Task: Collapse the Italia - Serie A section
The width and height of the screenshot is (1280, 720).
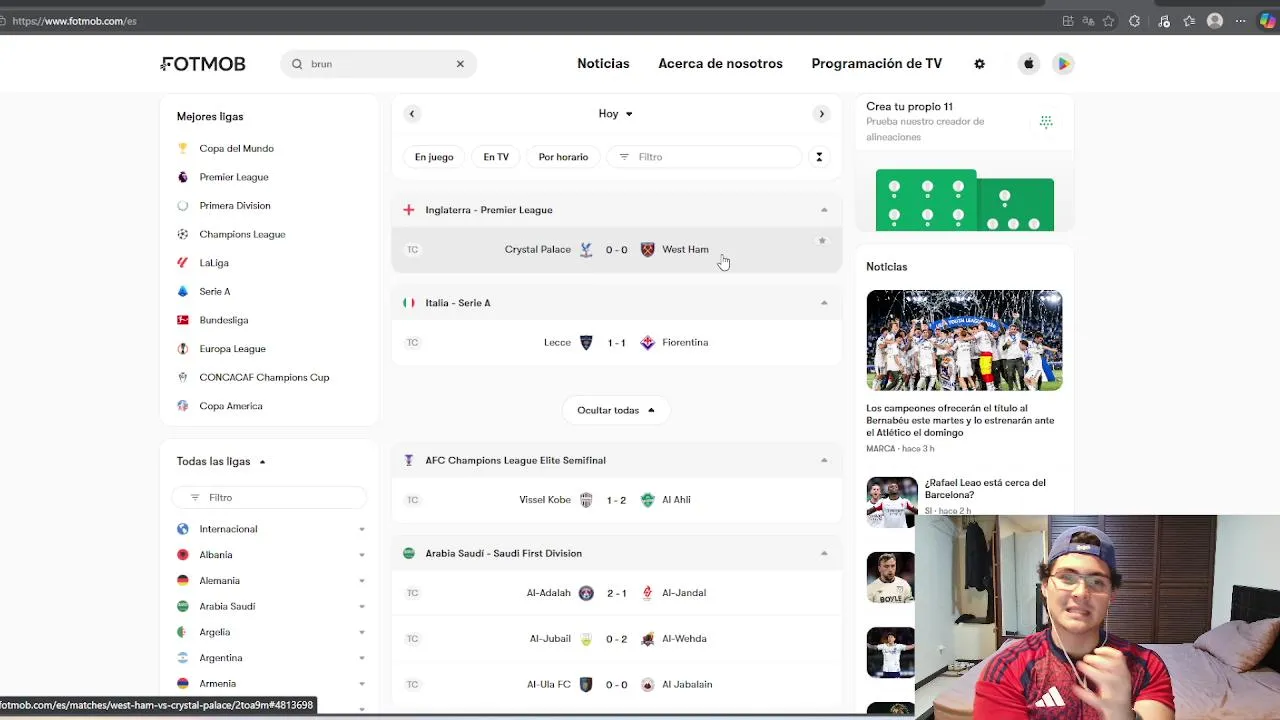Action: click(x=824, y=303)
